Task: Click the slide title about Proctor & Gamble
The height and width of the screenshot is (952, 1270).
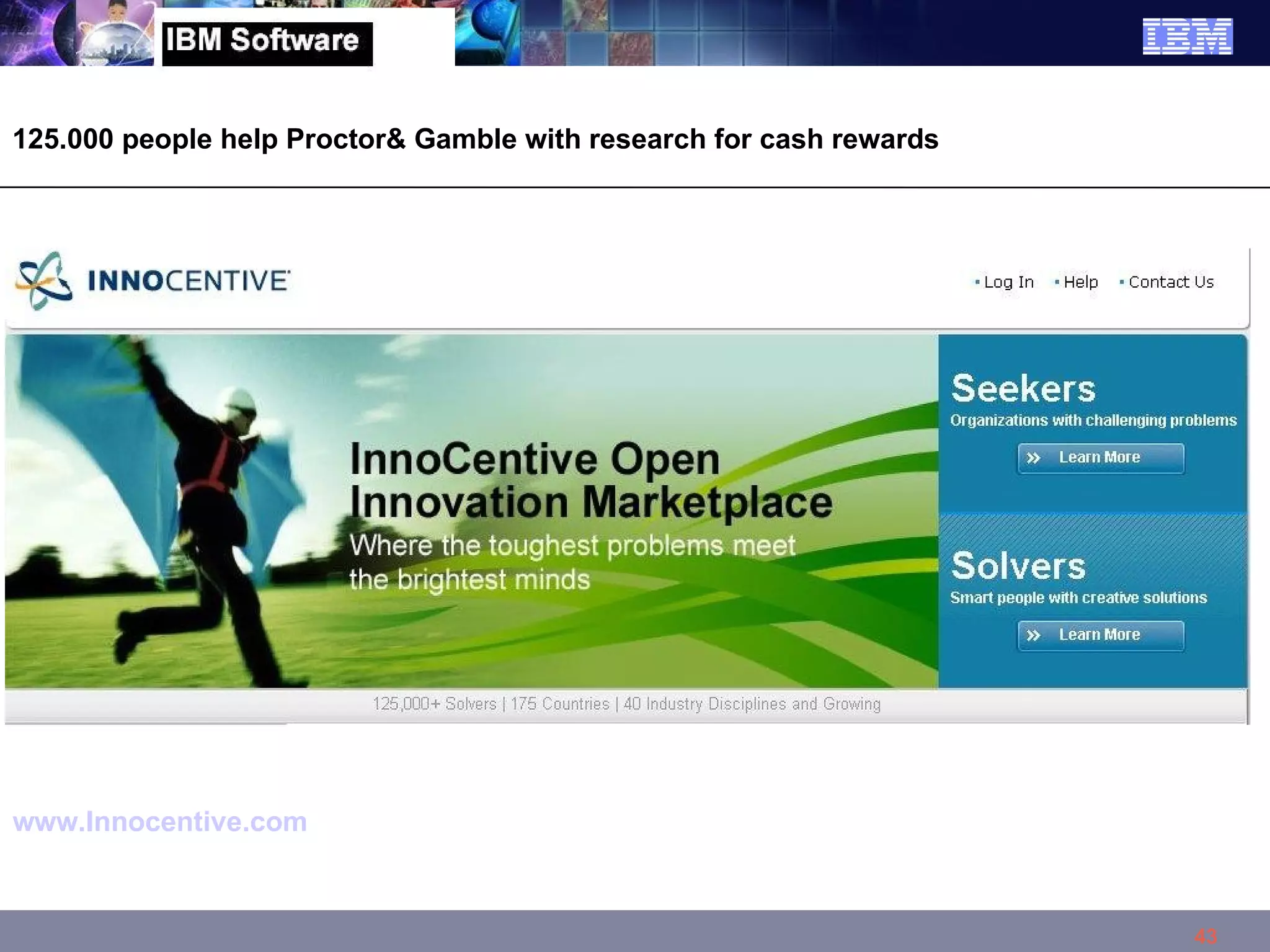Action: (476, 139)
